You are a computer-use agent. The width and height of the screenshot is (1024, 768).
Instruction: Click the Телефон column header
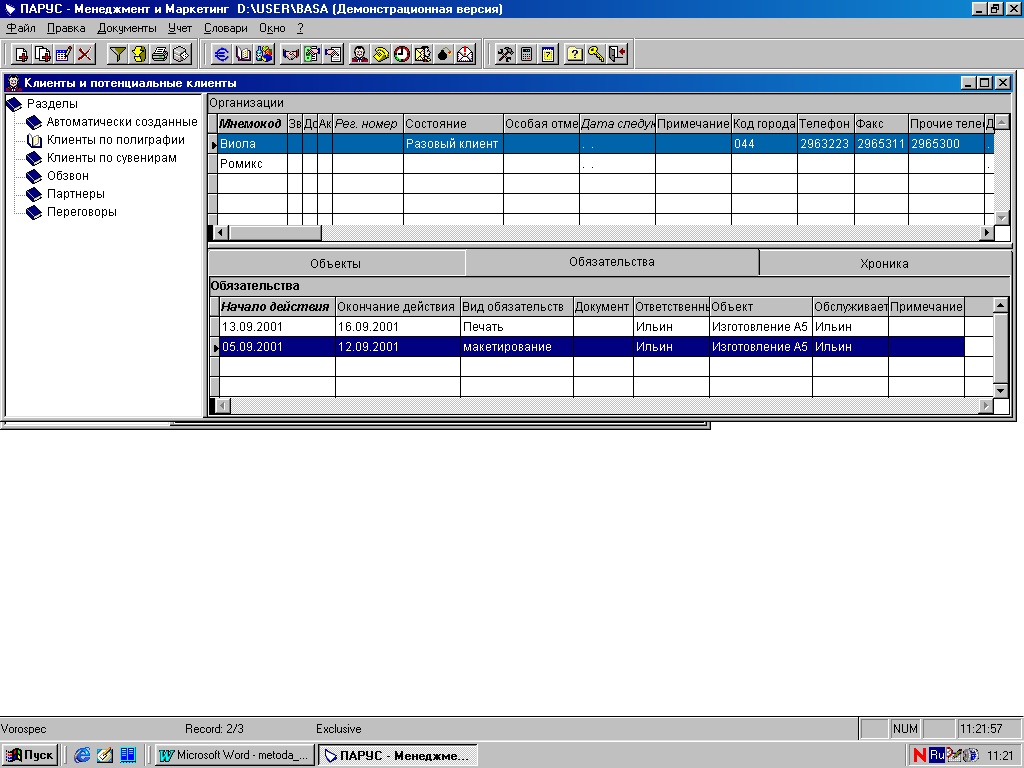pos(825,123)
